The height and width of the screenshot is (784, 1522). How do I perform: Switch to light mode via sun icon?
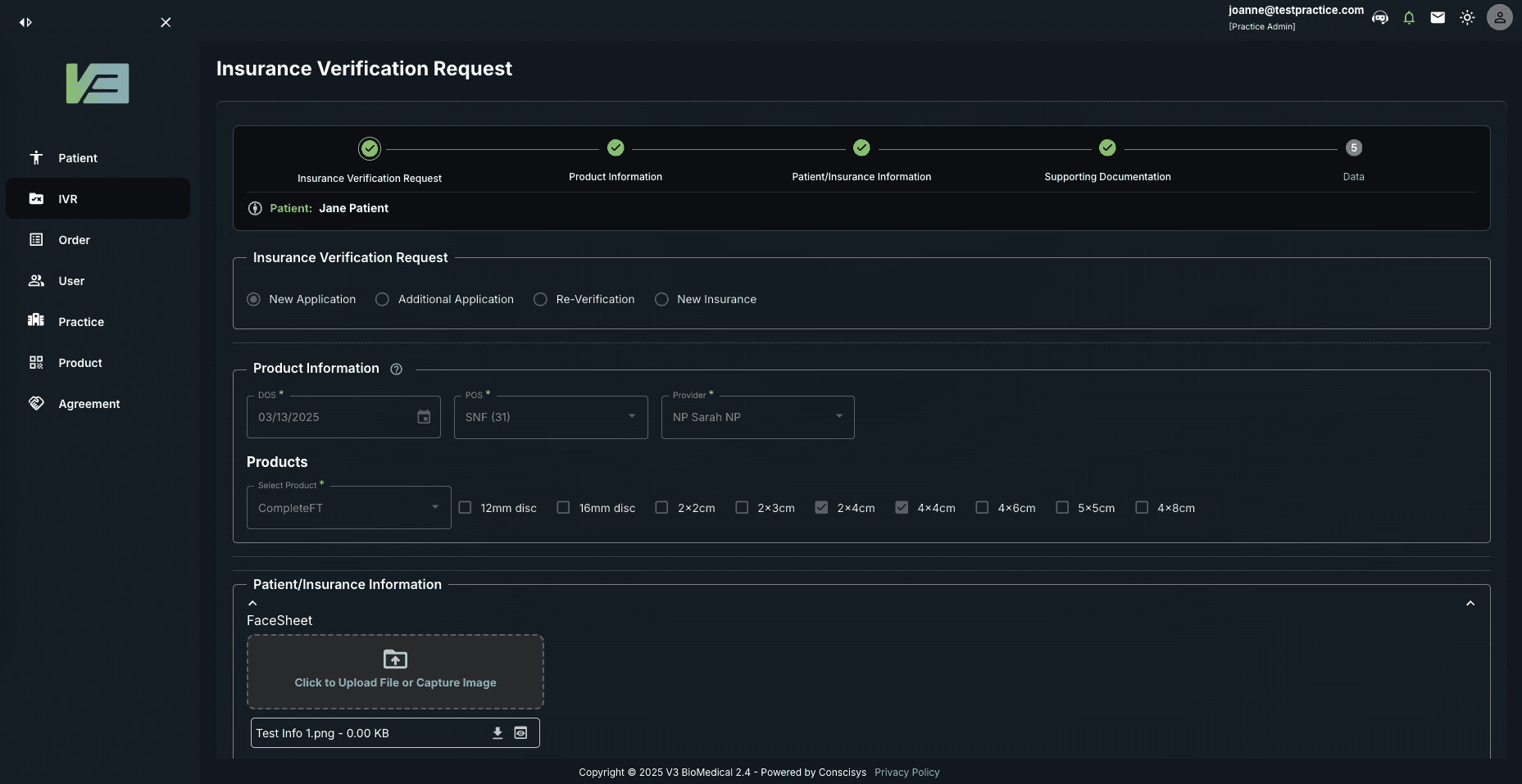click(1467, 17)
